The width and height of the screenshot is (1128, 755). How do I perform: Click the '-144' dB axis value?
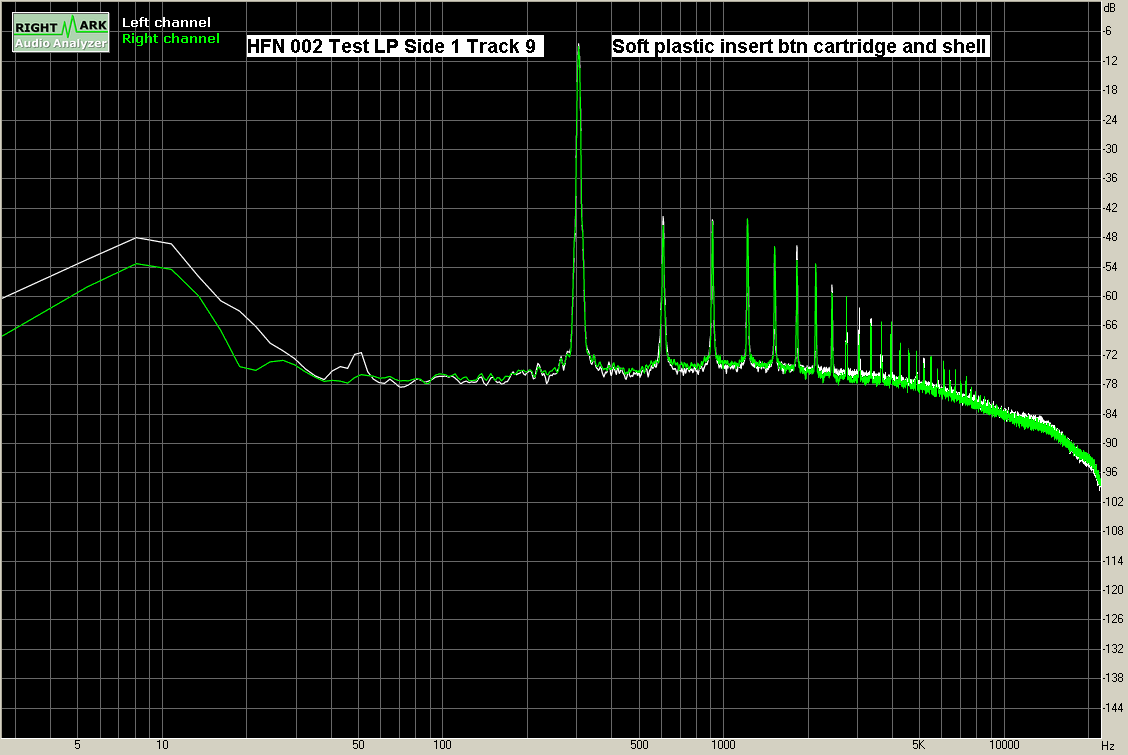click(x=1113, y=708)
